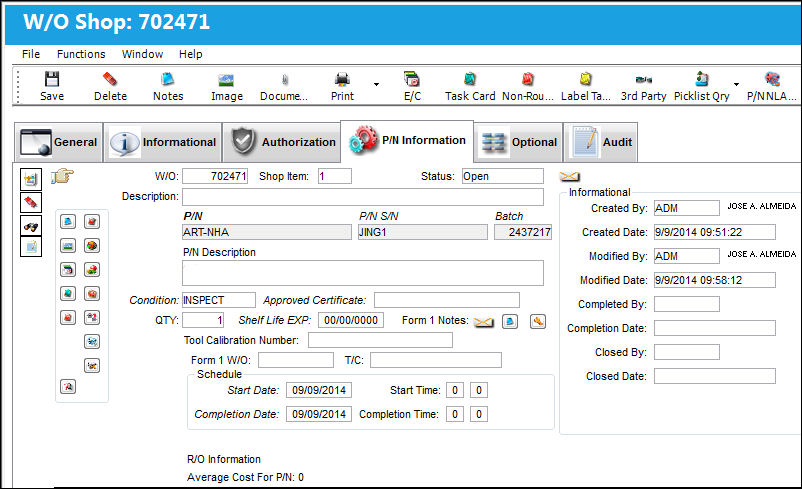This screenshot has height=489, width=802.
Task: Open the Form 1 Notes envelope icon
Action: 483,322
